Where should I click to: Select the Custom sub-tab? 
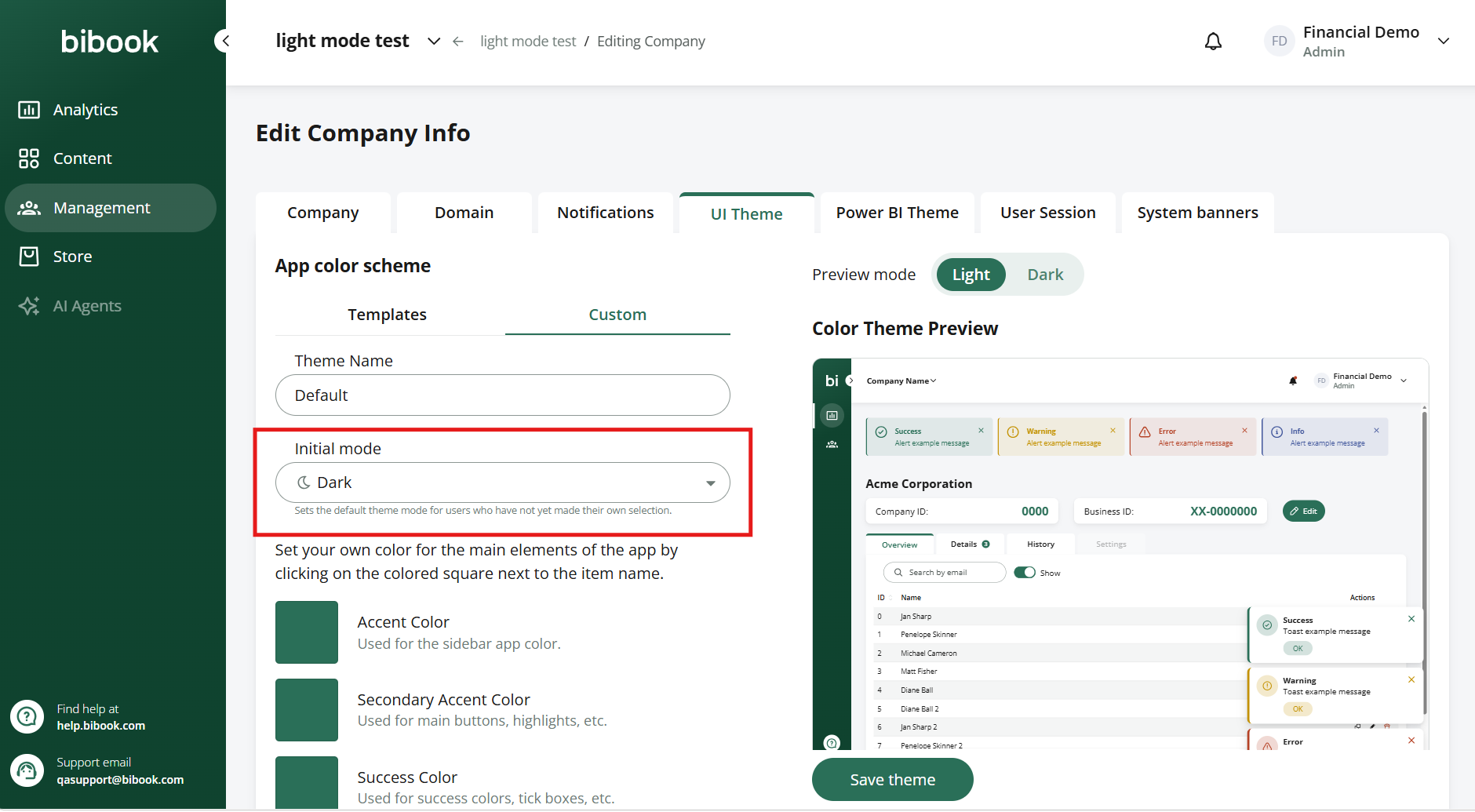(x=617, y=315)
